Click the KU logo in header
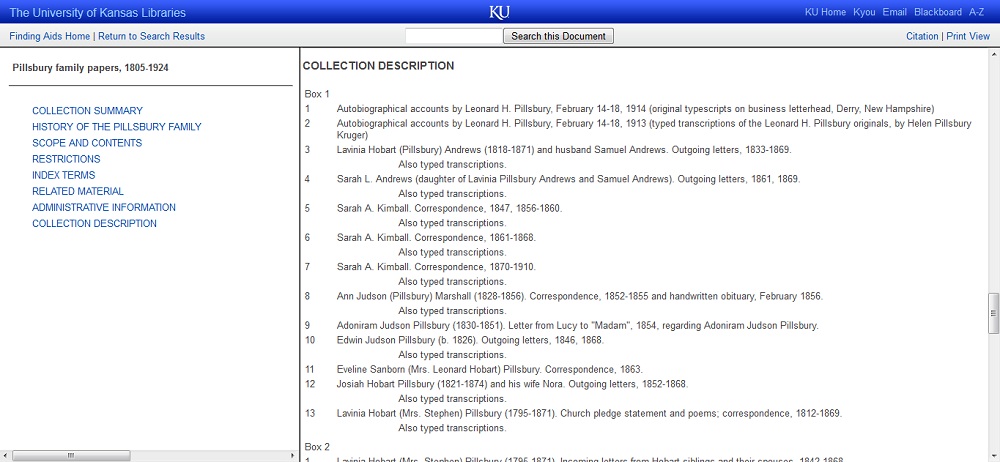 [x=499, y=12]
